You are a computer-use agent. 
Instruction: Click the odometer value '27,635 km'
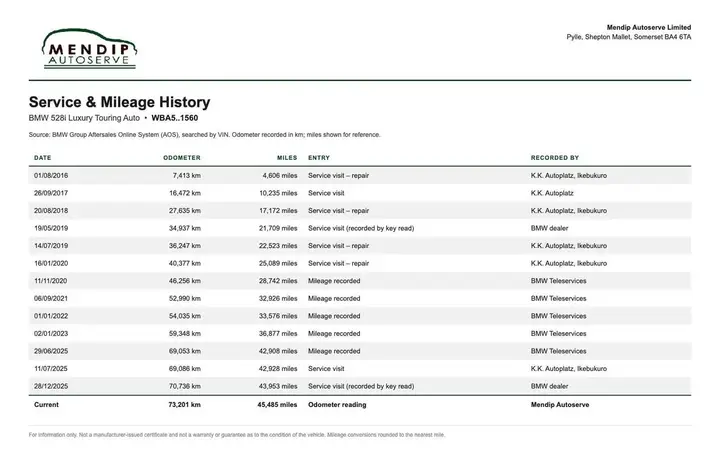click(x=185, y=210)
